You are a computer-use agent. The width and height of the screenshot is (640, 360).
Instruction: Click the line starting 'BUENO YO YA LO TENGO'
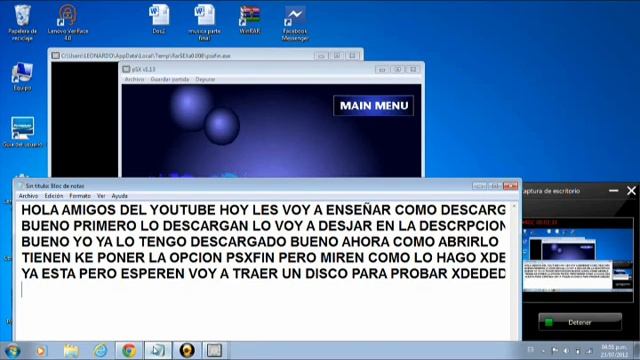point(260,242)
